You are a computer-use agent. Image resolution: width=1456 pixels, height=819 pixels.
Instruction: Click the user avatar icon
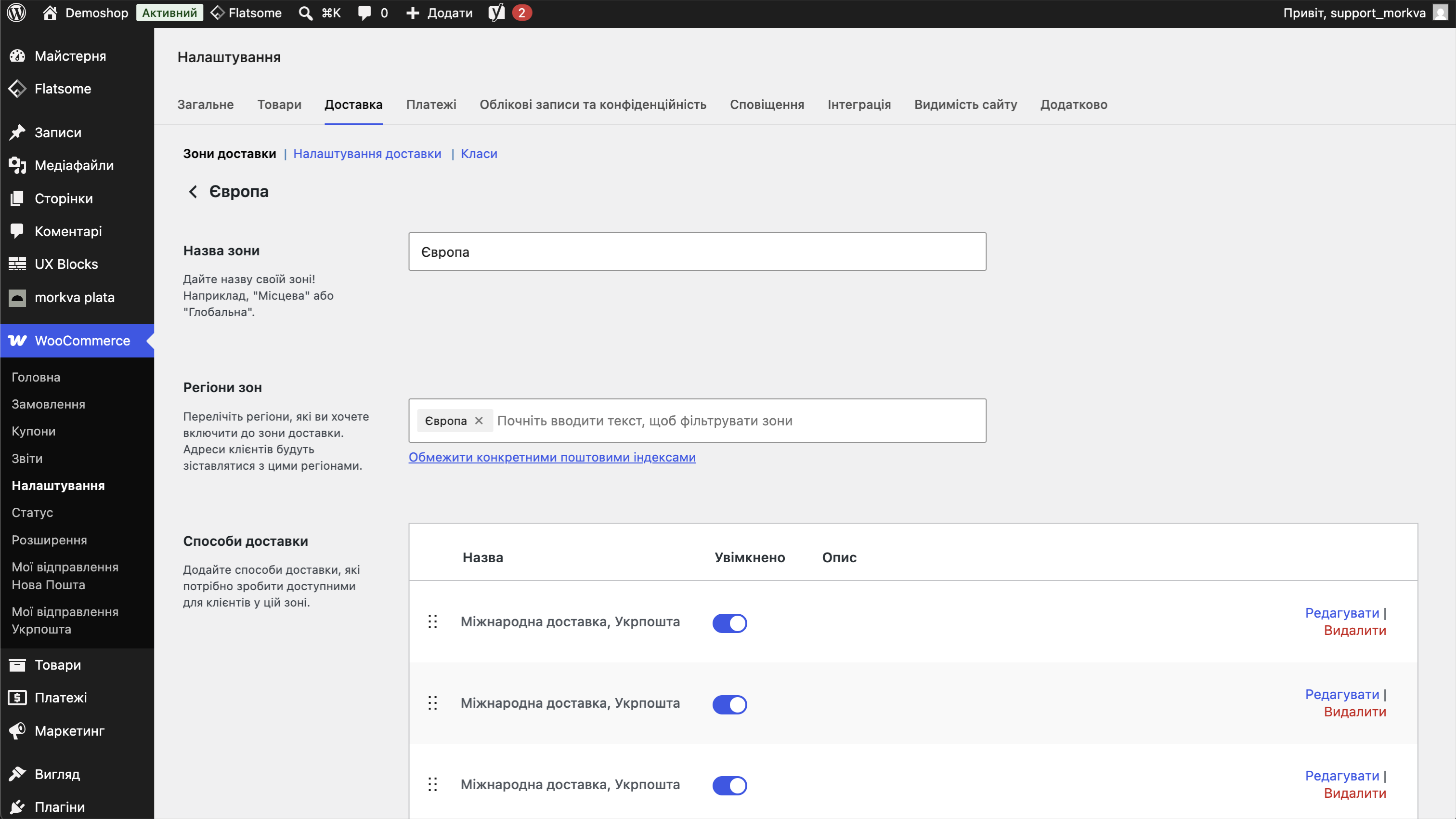pyautogui.click(x=1440, y=13)
